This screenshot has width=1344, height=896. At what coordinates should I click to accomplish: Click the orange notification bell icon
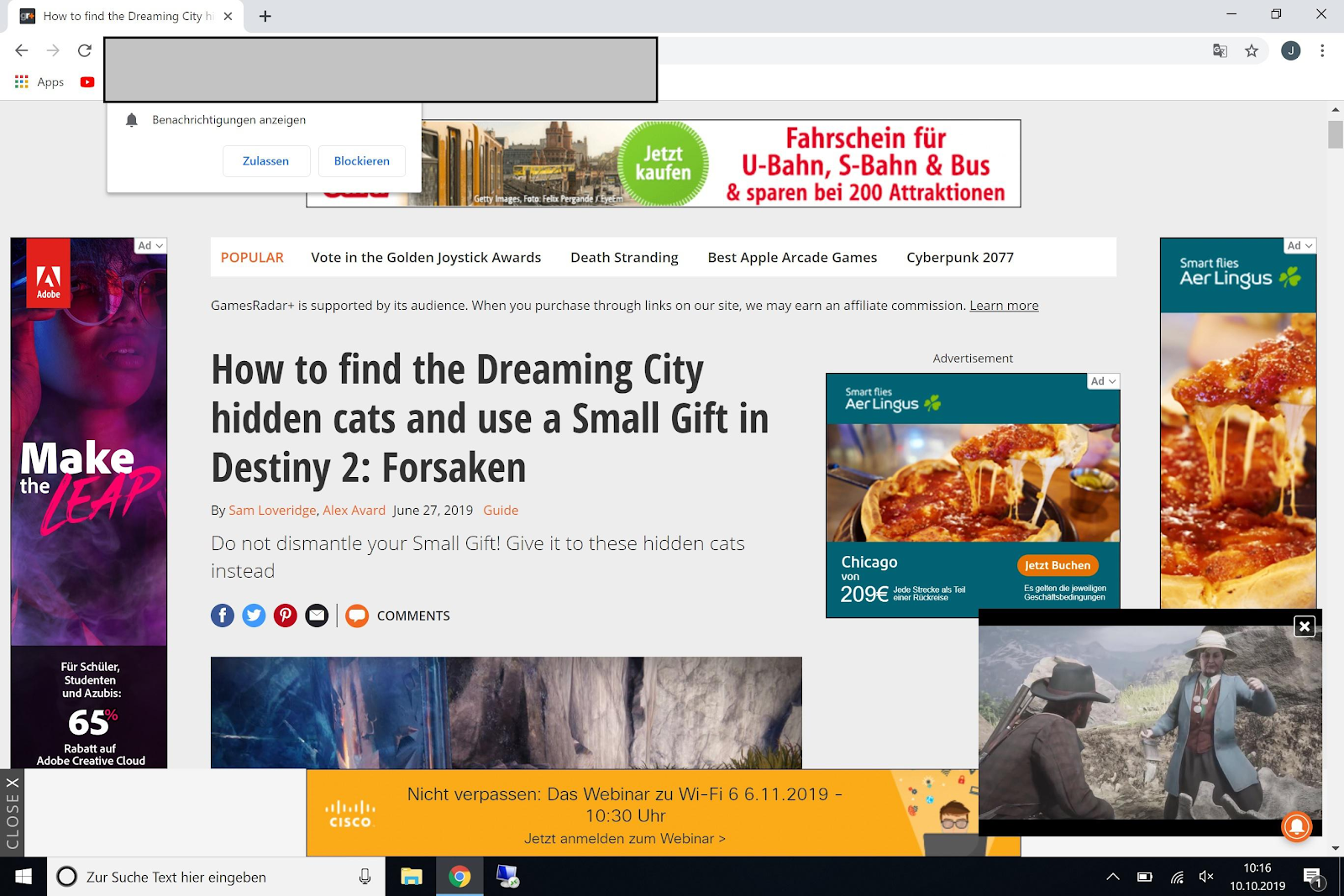tap(1297, 826)
